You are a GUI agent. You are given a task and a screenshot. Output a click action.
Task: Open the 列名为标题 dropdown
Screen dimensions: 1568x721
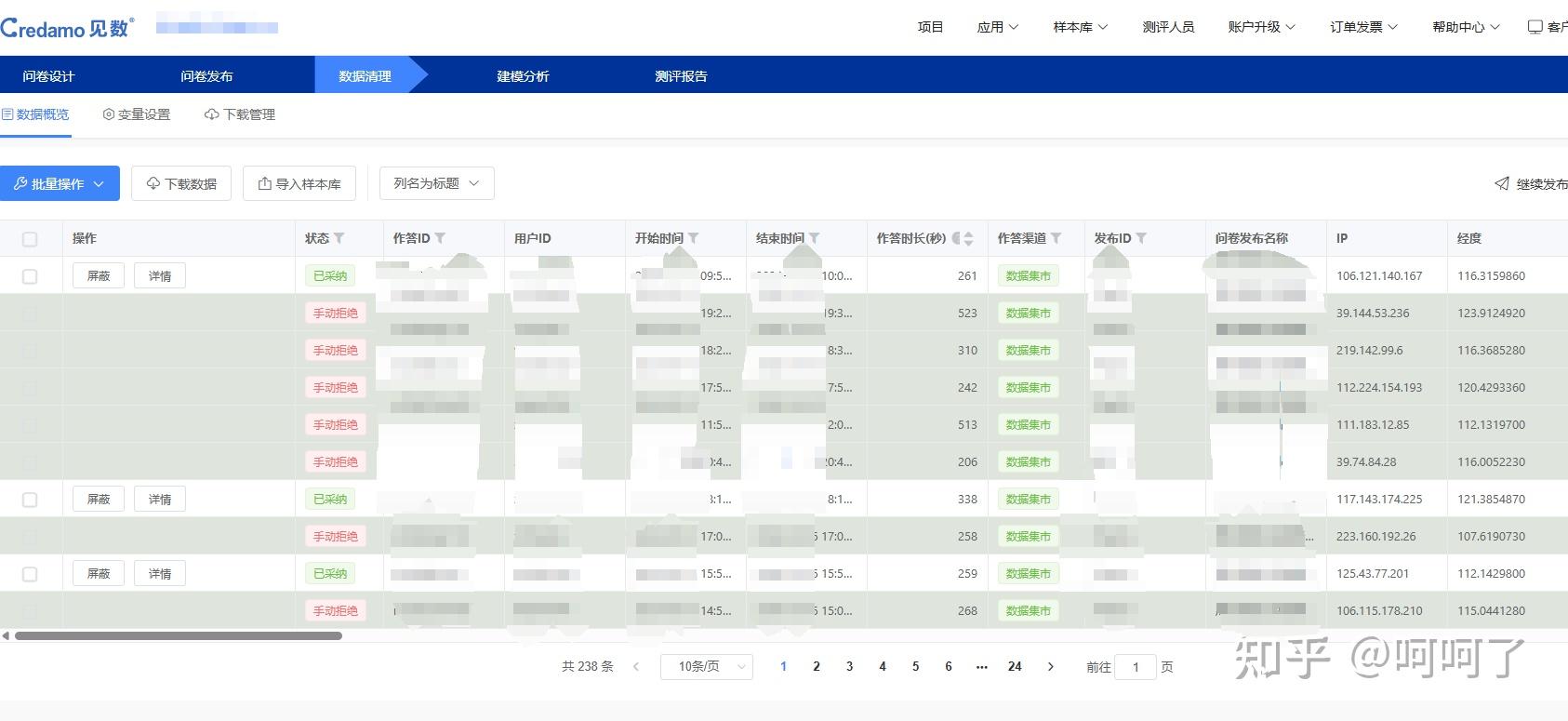[x=436, y=183]
